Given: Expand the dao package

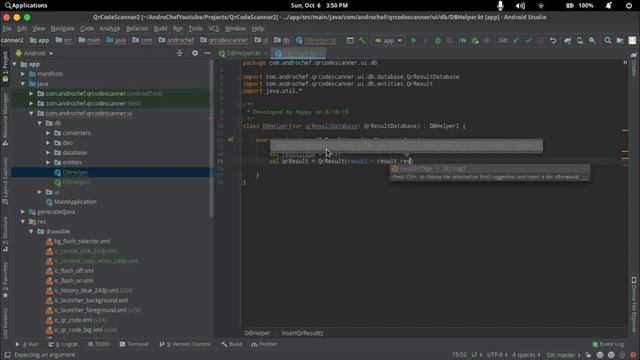Looking at the screenshot, I should click(48, 142).
